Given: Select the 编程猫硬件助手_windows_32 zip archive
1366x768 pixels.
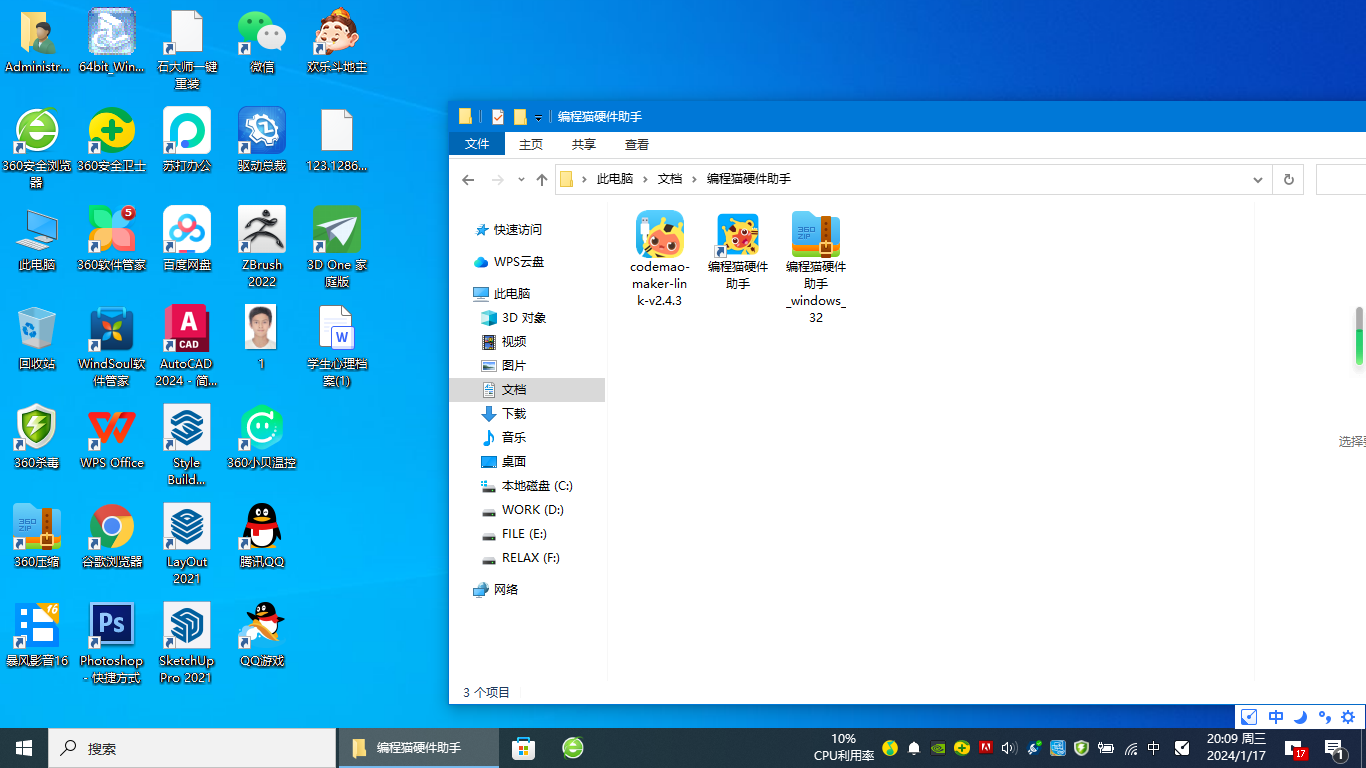Looking at the screenshot, I should point(816,267).
